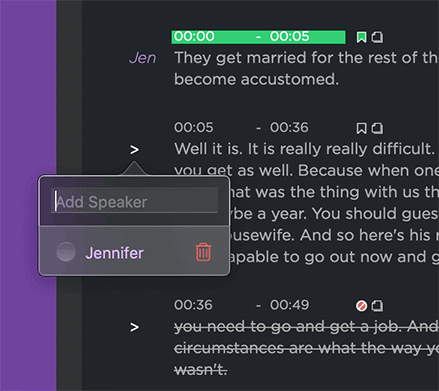Click the green bookmark icon on 00:00 segment
The width and height of the screenshot is (439, 391).
pyautogui.click(x=361, y=37)
